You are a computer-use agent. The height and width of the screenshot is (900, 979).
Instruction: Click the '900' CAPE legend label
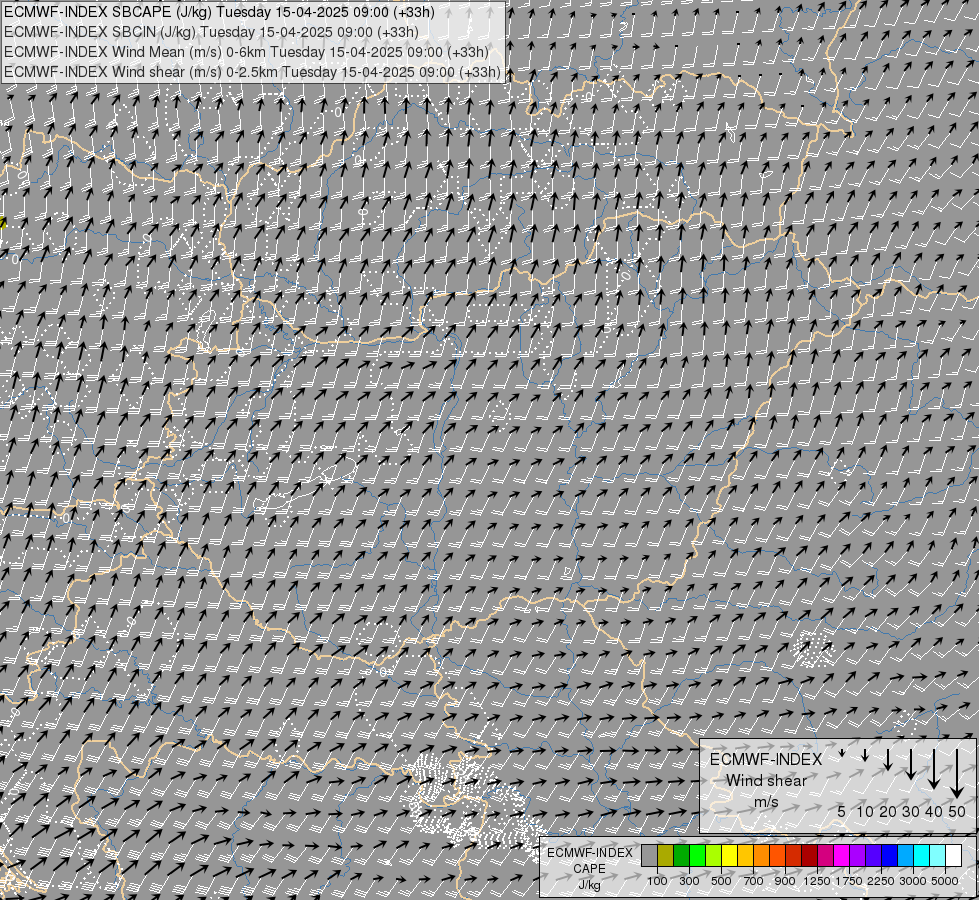coord(785,881)
